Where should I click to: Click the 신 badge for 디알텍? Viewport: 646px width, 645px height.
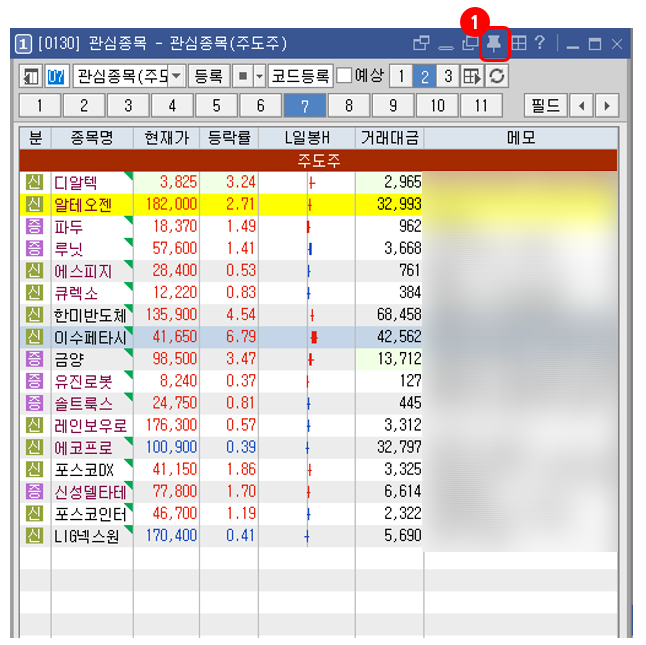35,182
